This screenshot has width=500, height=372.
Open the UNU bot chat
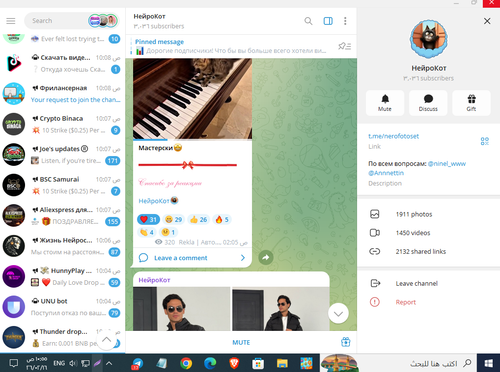click(x=62, y=307)
